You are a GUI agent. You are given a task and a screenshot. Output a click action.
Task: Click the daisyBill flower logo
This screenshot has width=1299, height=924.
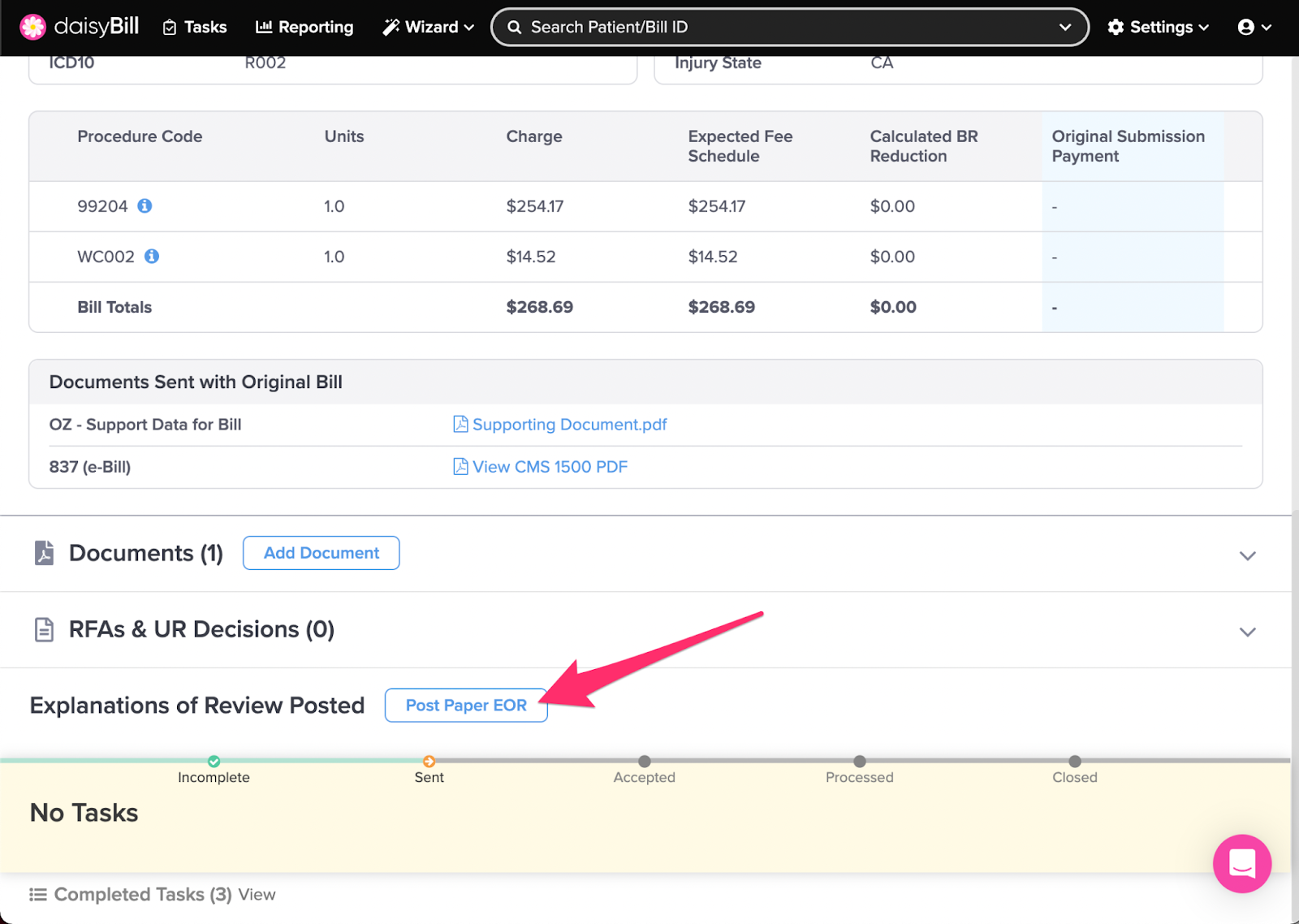(32, 27)
